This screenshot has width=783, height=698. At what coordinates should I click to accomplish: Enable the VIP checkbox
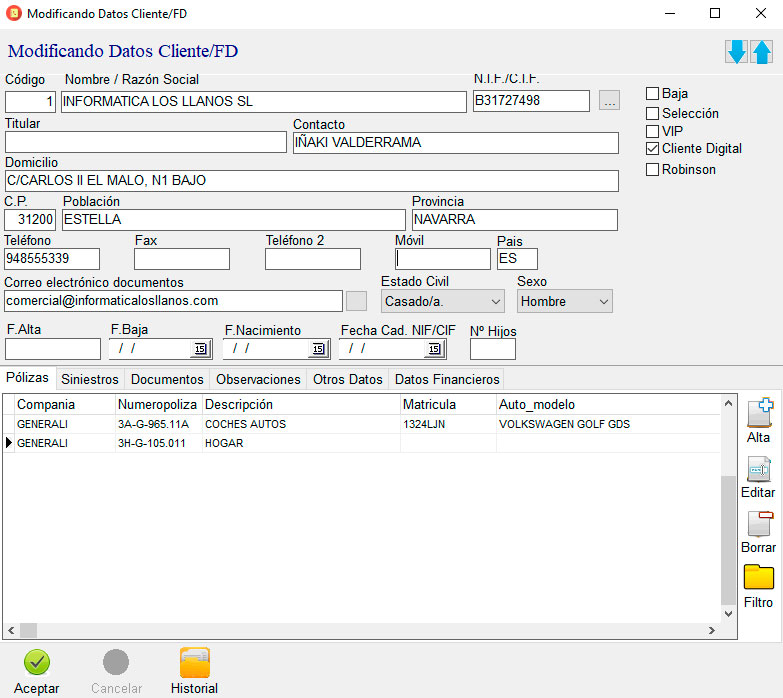pos(652,131)
